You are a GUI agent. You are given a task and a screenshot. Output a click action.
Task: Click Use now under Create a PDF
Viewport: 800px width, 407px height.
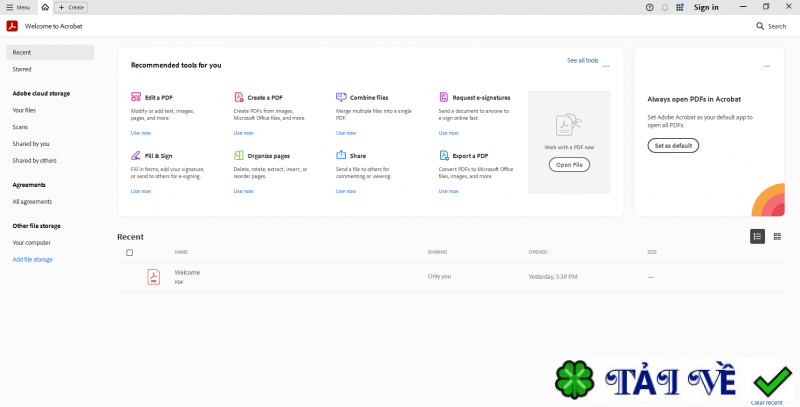click(243, 133)
